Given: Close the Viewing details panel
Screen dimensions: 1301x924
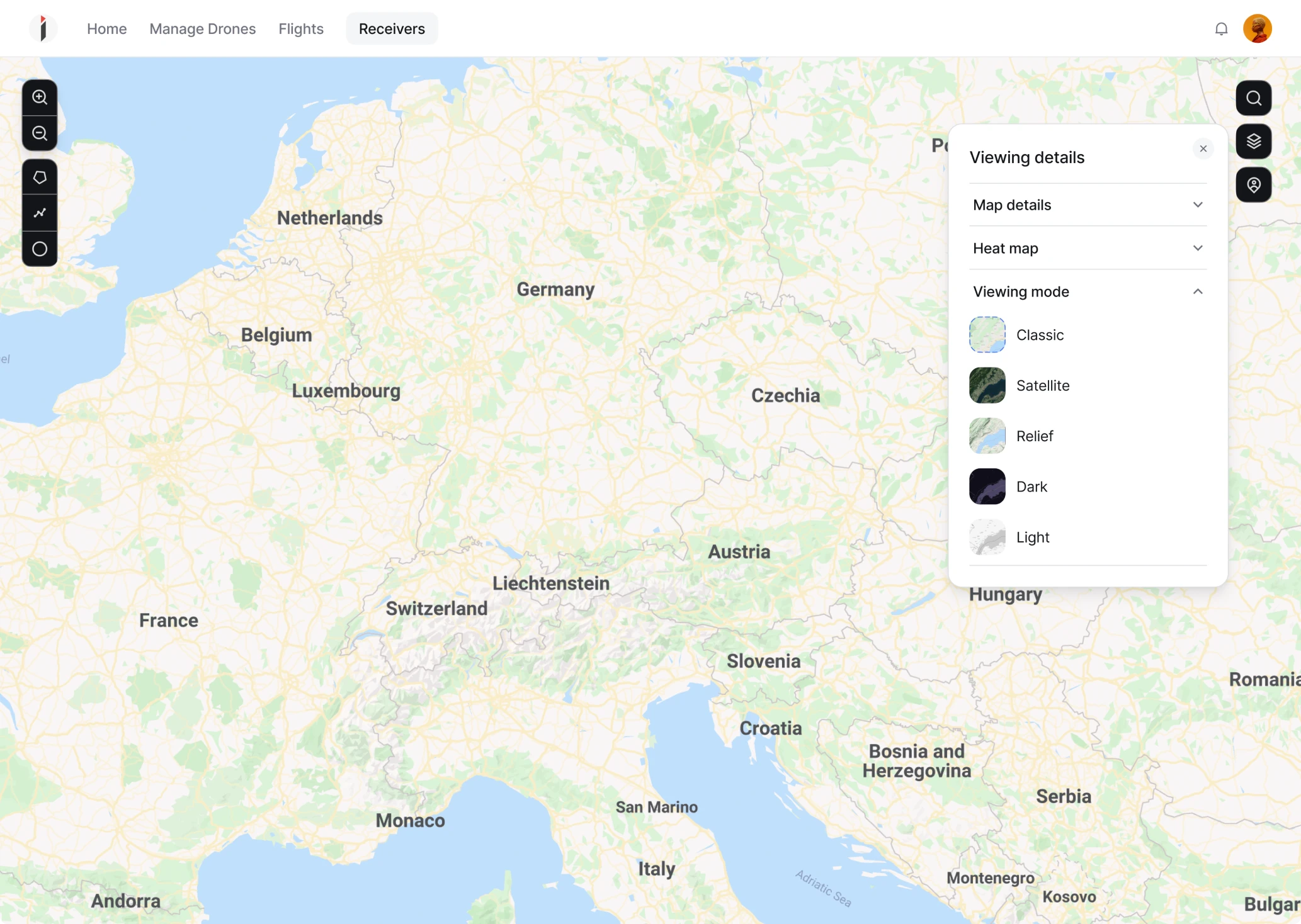Looking at the screenshot, I should pos(1203,149).
